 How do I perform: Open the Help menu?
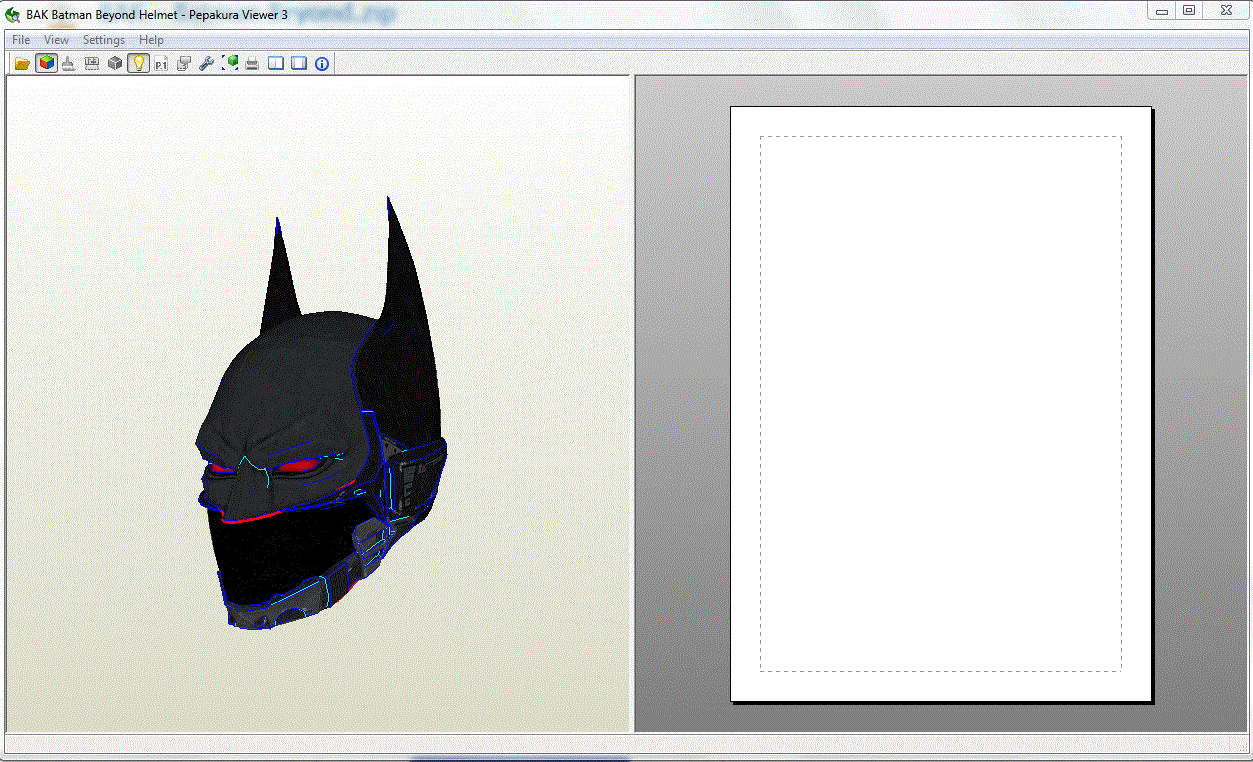[x=151, y=40]
